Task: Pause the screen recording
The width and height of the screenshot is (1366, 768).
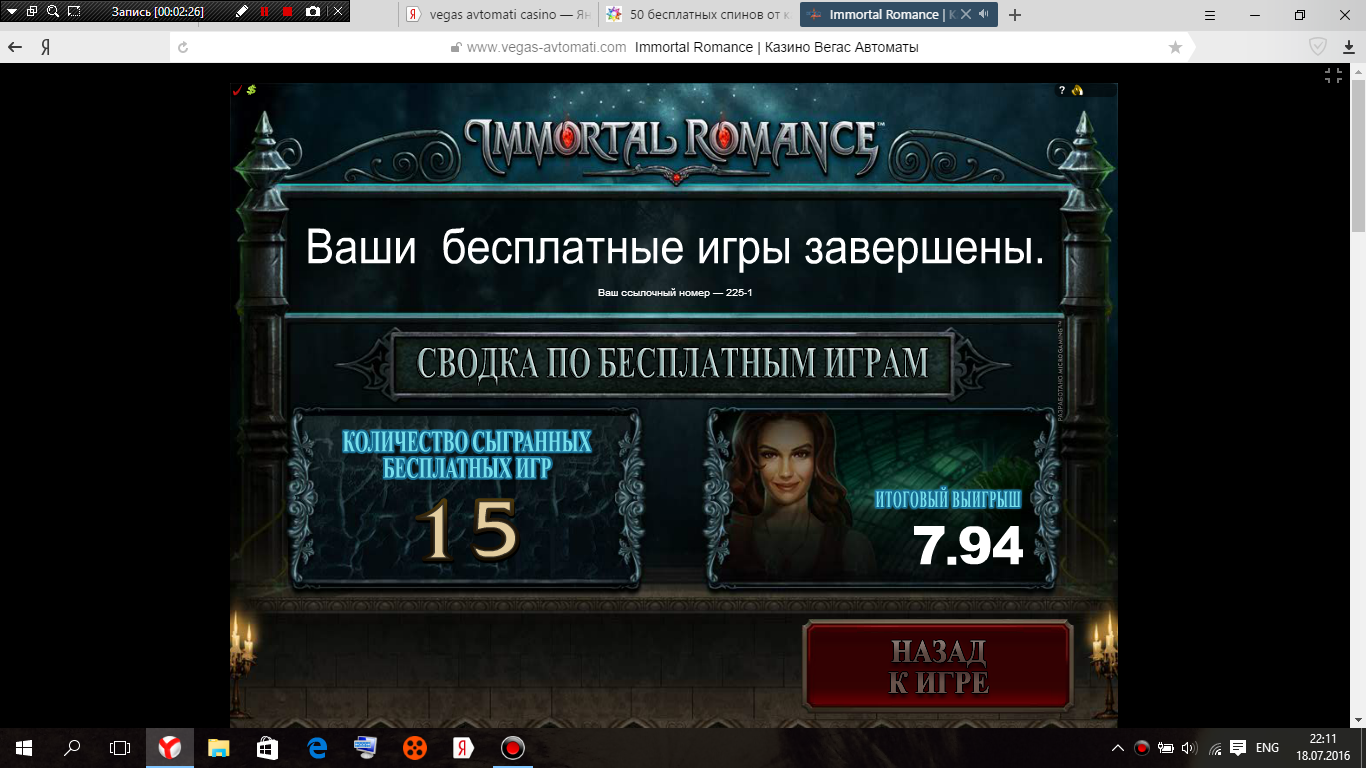Action: point(265,12)
